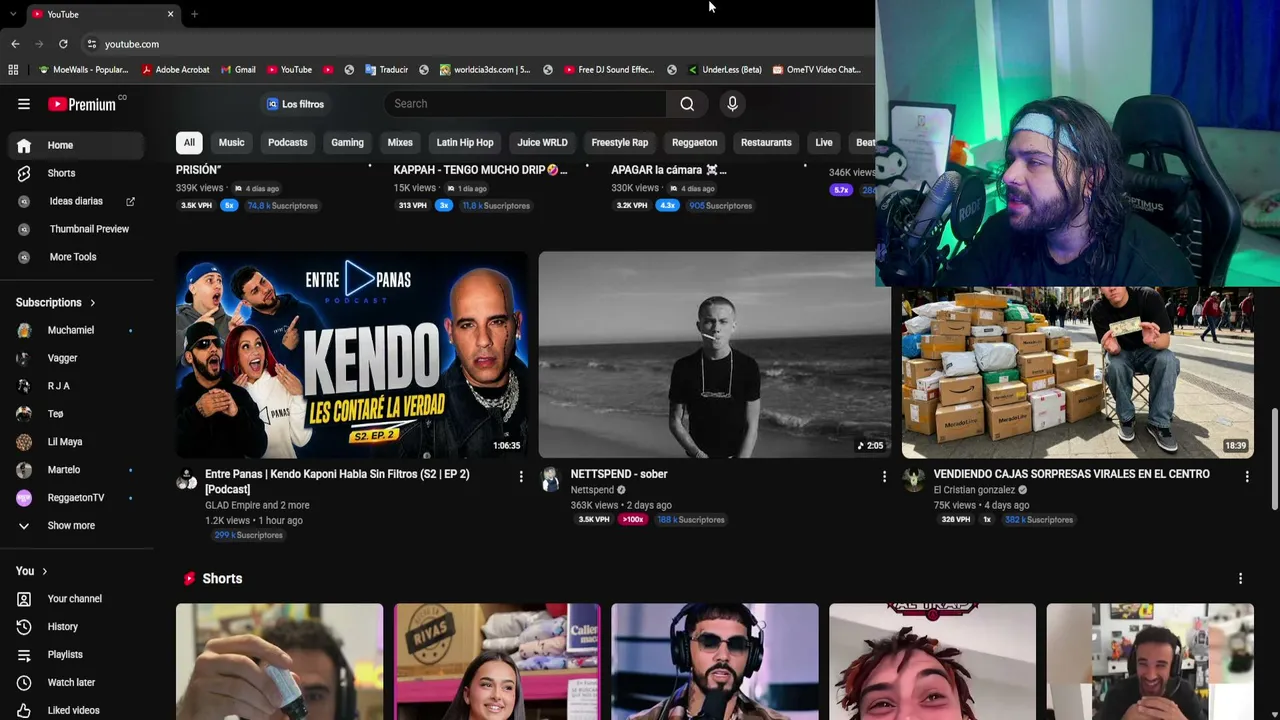Click the magnifier search button
The height and width of the screenshot is (720, 1280).
point(687,104)
